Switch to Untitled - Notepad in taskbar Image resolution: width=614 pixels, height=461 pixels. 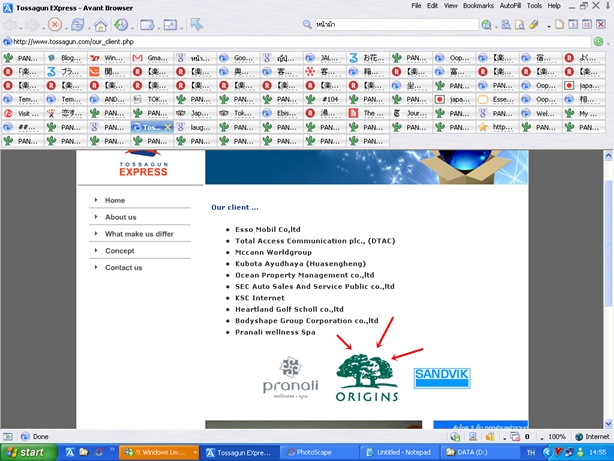[x=399, y=452]
